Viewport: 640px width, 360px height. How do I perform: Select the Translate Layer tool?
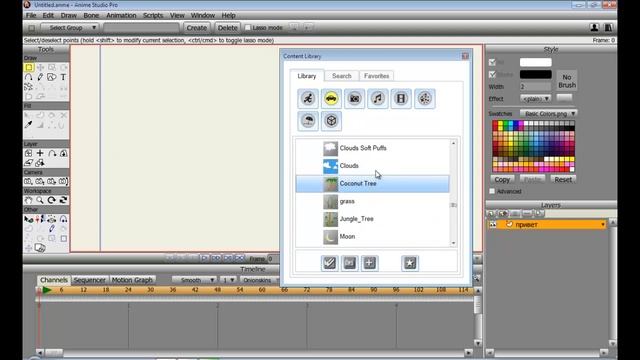[28, 153]
